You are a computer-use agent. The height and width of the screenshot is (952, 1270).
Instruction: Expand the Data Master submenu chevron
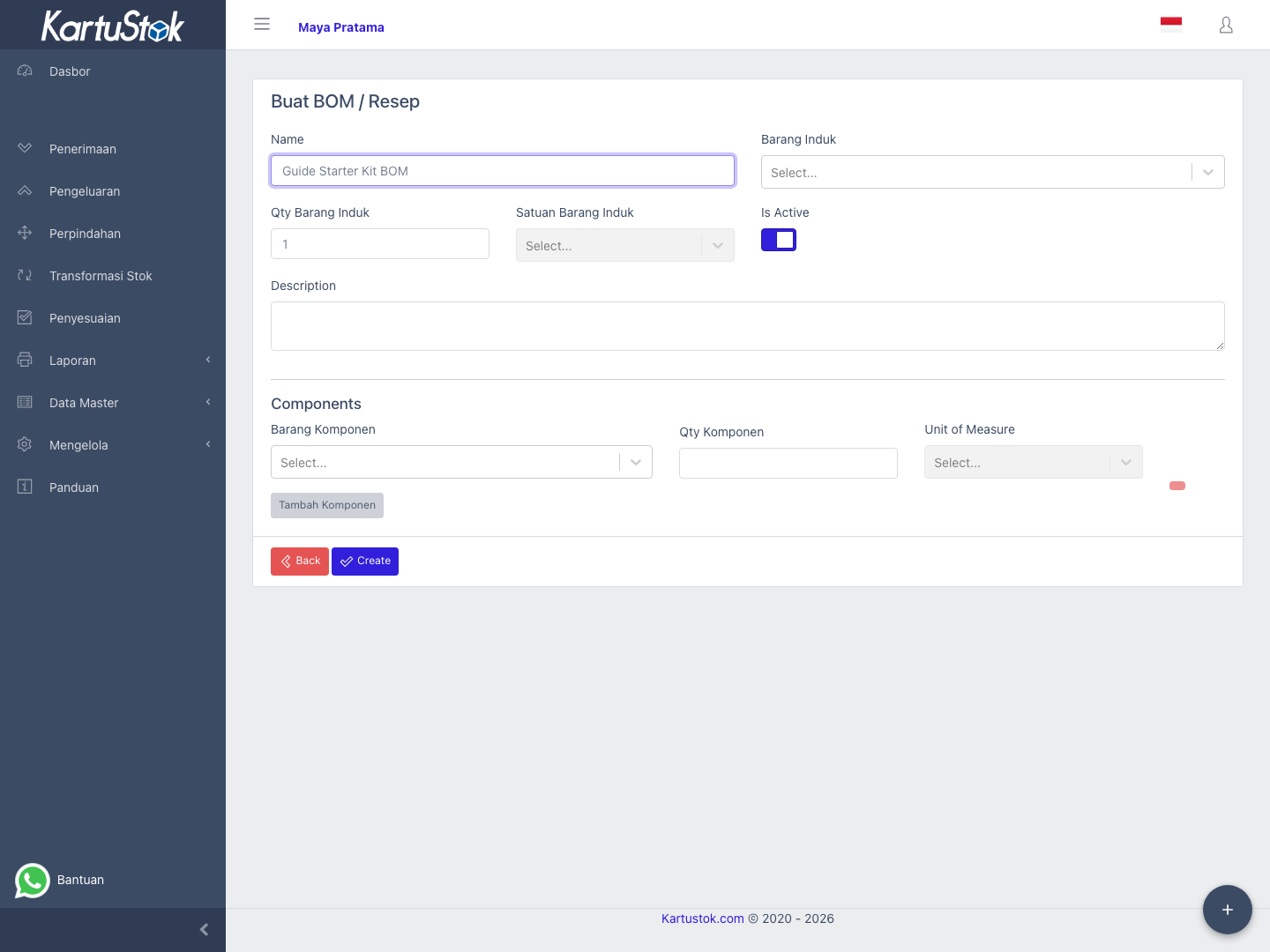point(208,402)
